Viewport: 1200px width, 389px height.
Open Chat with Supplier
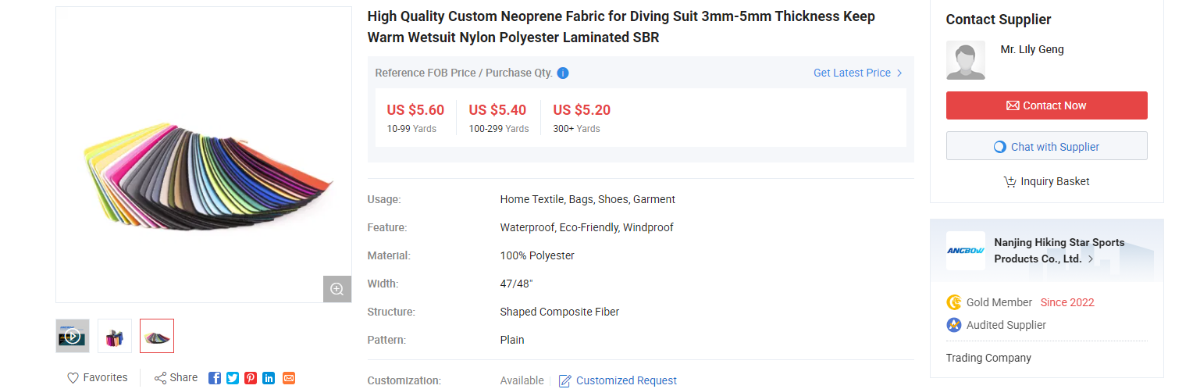1047,146
